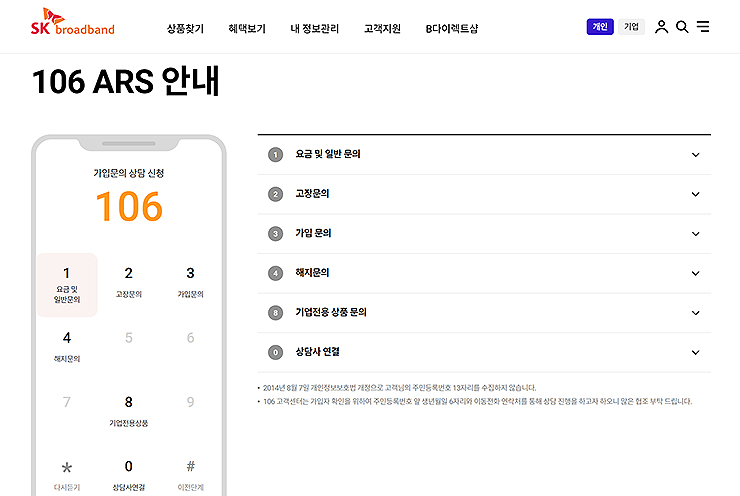
Task: Expand the 기업전용 상품 문의 chevron
Action: coord(696,313)
